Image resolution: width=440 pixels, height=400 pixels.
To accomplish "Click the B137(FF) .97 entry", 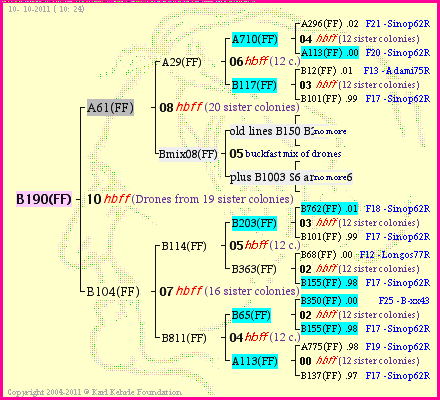I will pyautogui.click(x=329, y=376).
